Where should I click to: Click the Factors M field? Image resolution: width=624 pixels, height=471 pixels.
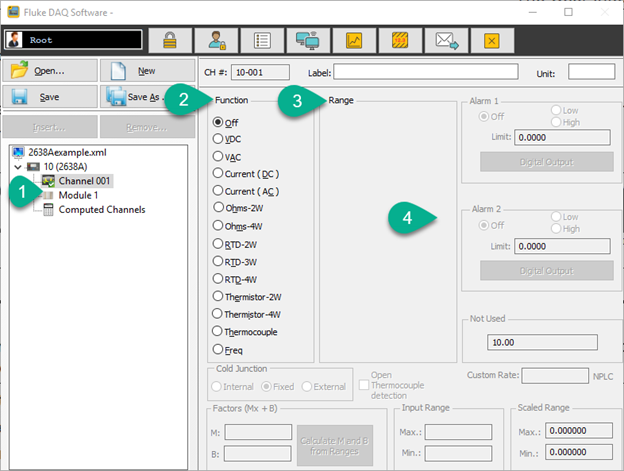258,432
